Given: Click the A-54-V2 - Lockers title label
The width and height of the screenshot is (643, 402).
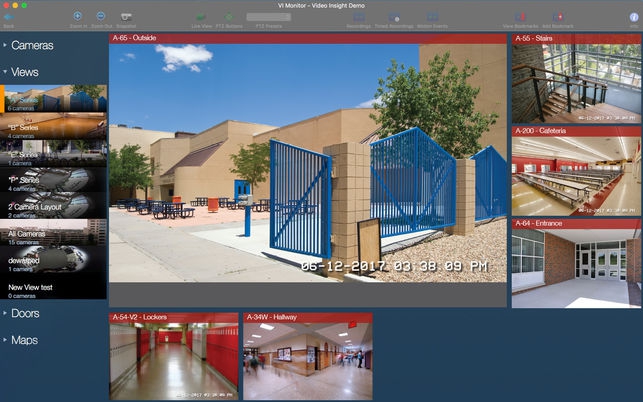Looking at the screenshot, I should [x=139, y=317].
